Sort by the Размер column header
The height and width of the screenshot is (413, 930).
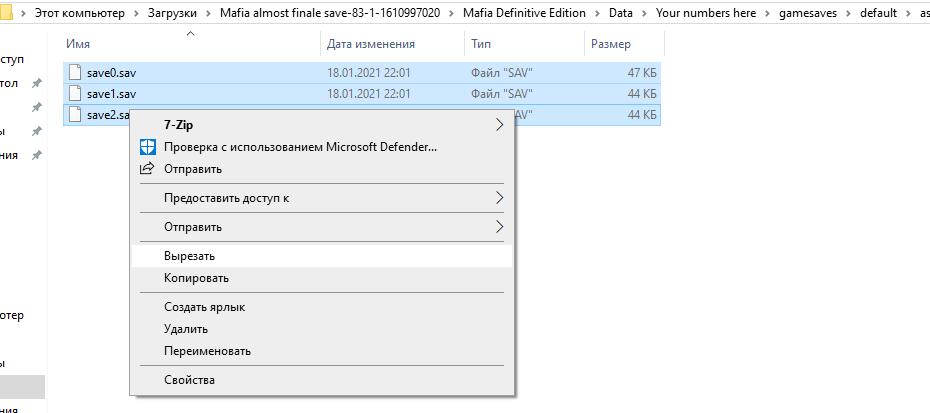coord(610,44)
